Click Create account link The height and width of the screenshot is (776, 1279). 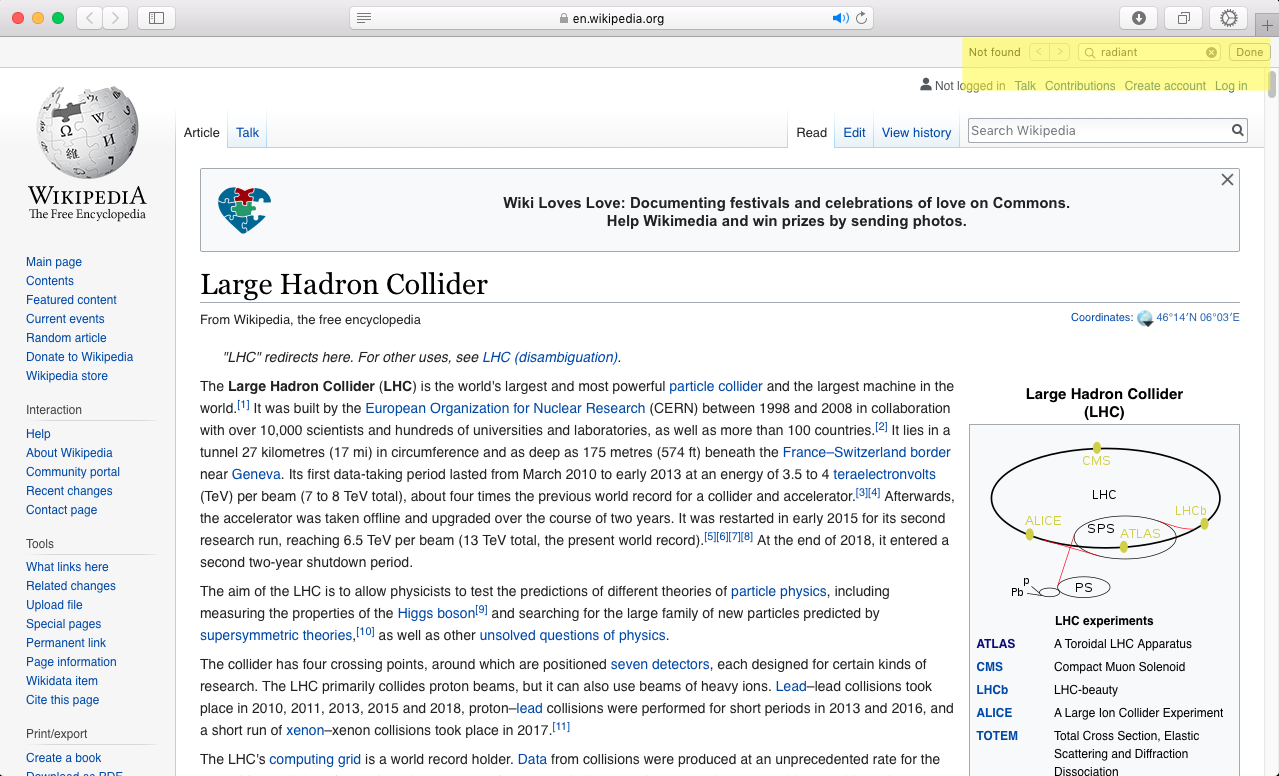(1165, 86)
